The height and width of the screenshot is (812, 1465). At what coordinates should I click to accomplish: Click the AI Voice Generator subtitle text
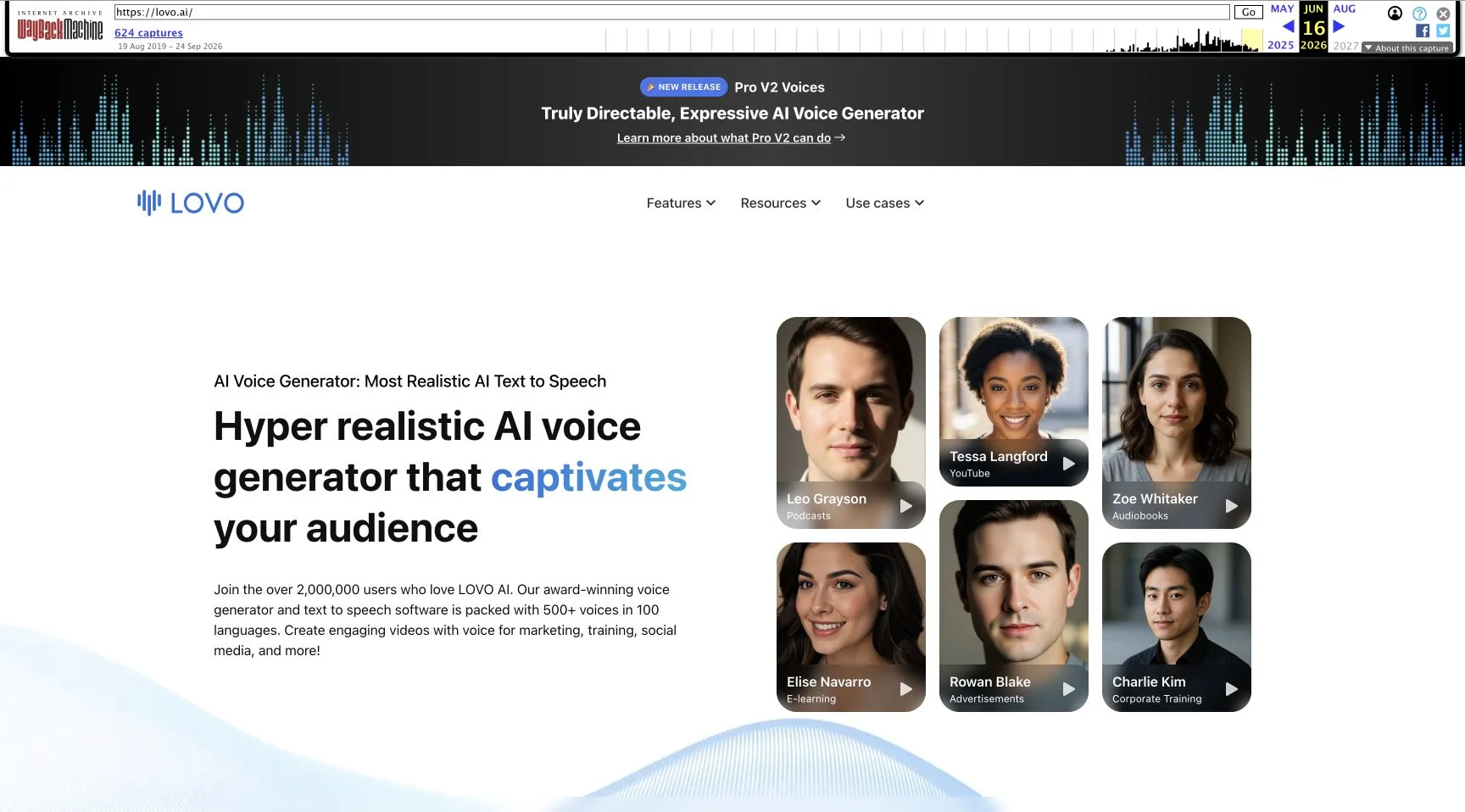coord(410,381)
